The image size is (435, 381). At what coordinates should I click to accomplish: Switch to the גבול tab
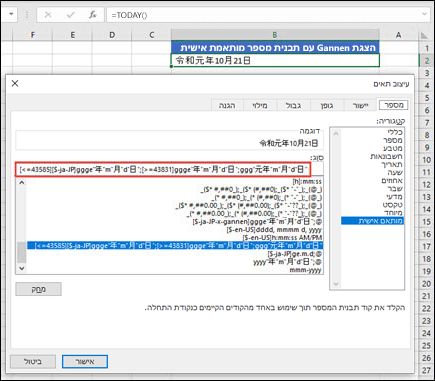(293, 106)
